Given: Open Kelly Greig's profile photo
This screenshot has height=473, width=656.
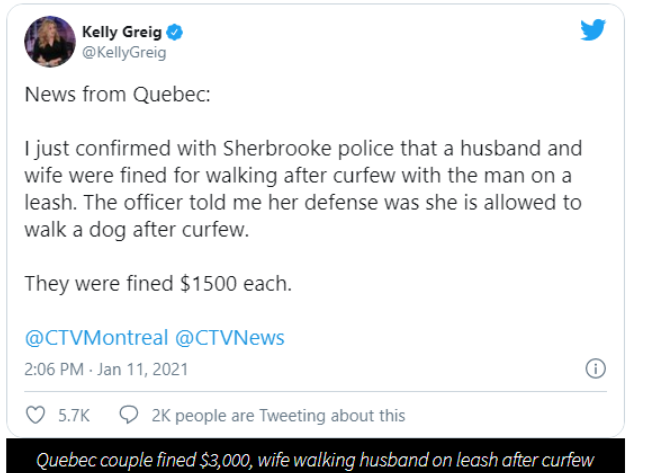Looking at the screenshot, I should 50,42.
